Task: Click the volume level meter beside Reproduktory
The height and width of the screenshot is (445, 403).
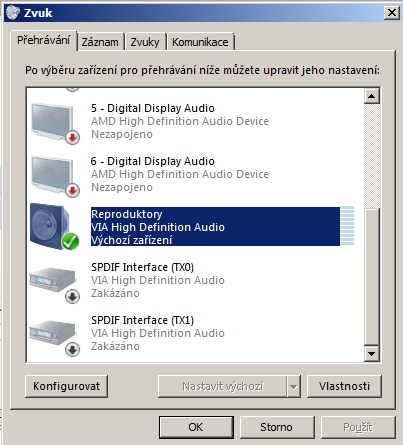Action: coord(347,226)
